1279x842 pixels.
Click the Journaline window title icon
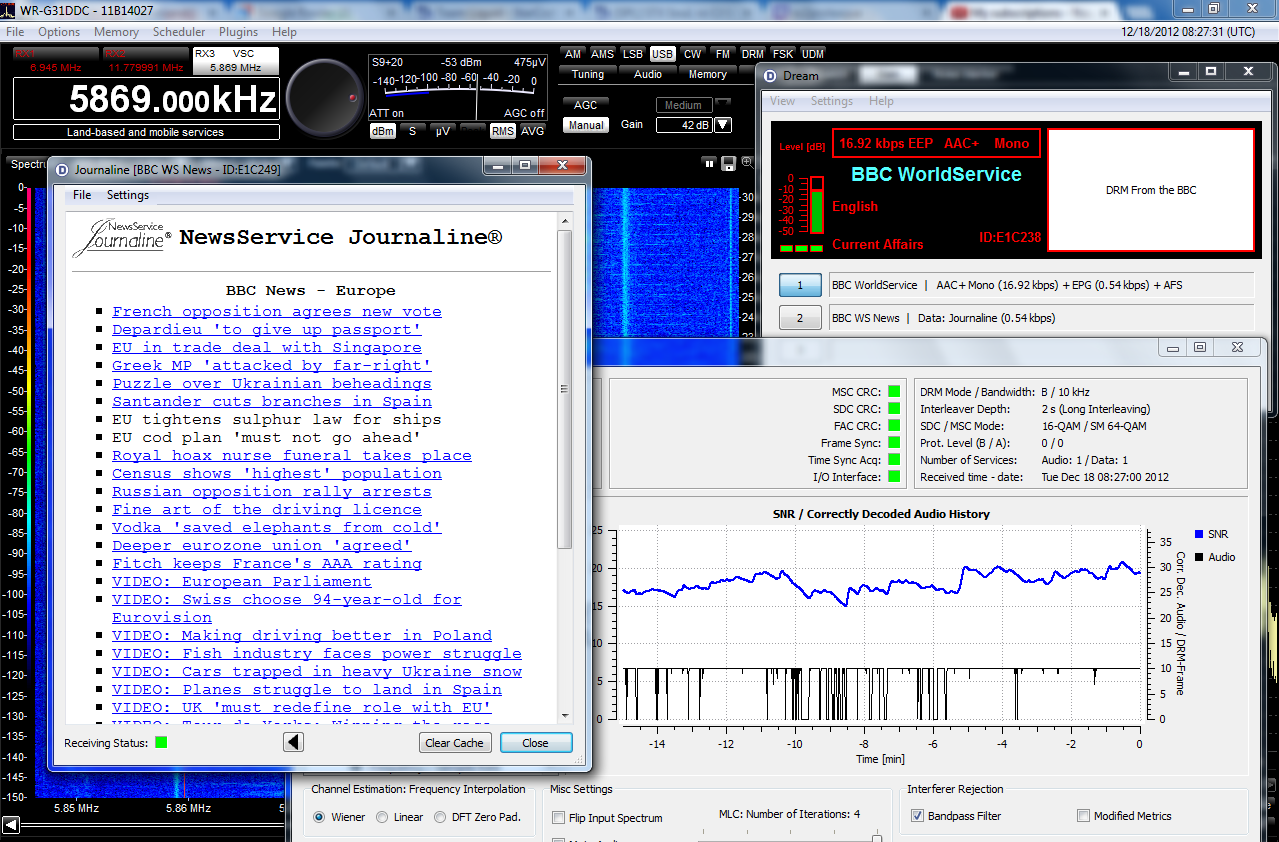[62, 170]
